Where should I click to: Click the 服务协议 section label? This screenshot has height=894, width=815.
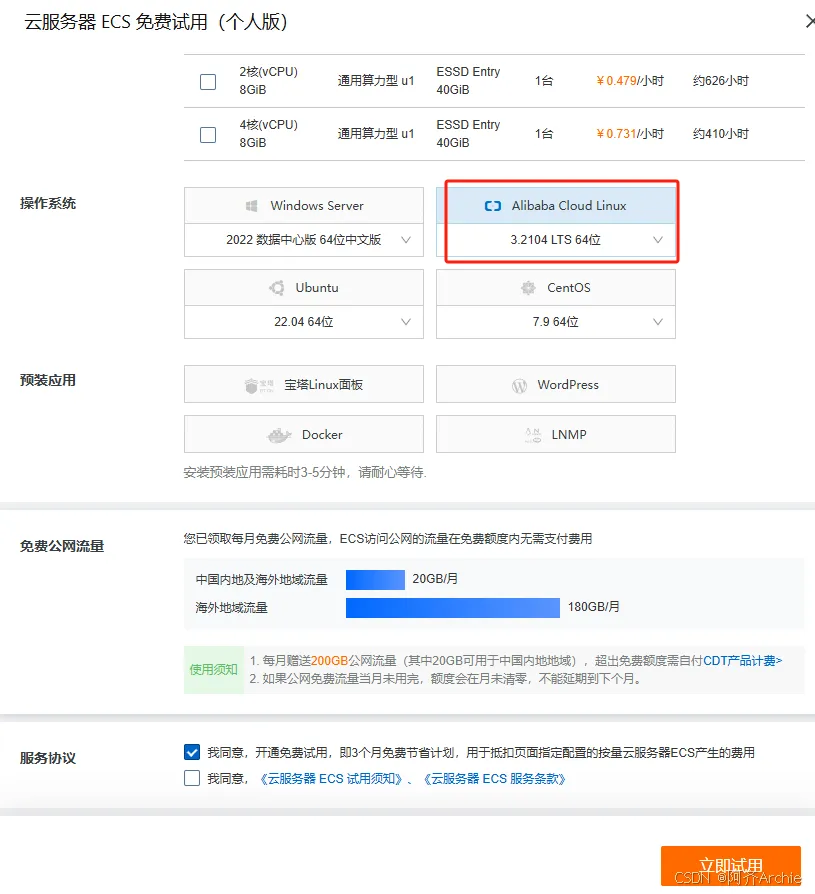pos(48,758)
